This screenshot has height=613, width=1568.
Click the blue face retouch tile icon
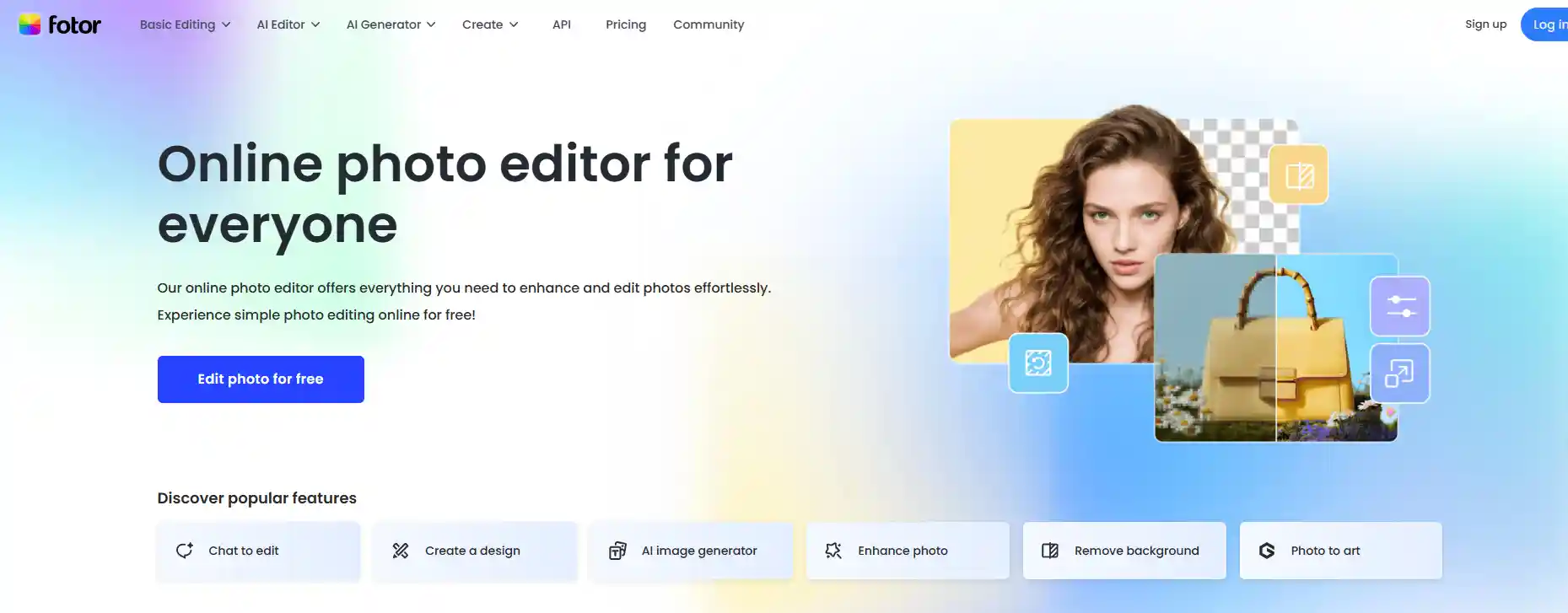click(1038, 363)
